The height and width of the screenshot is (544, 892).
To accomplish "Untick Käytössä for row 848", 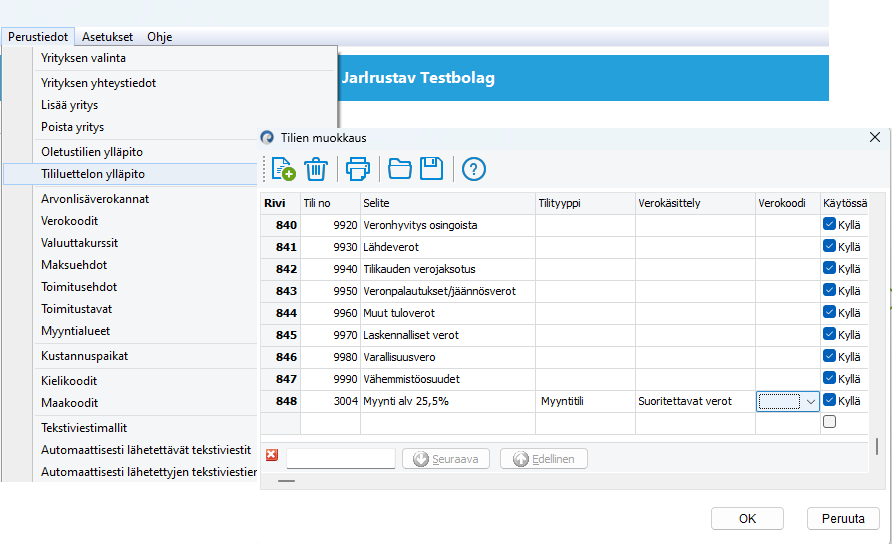I will pos(829,400).
